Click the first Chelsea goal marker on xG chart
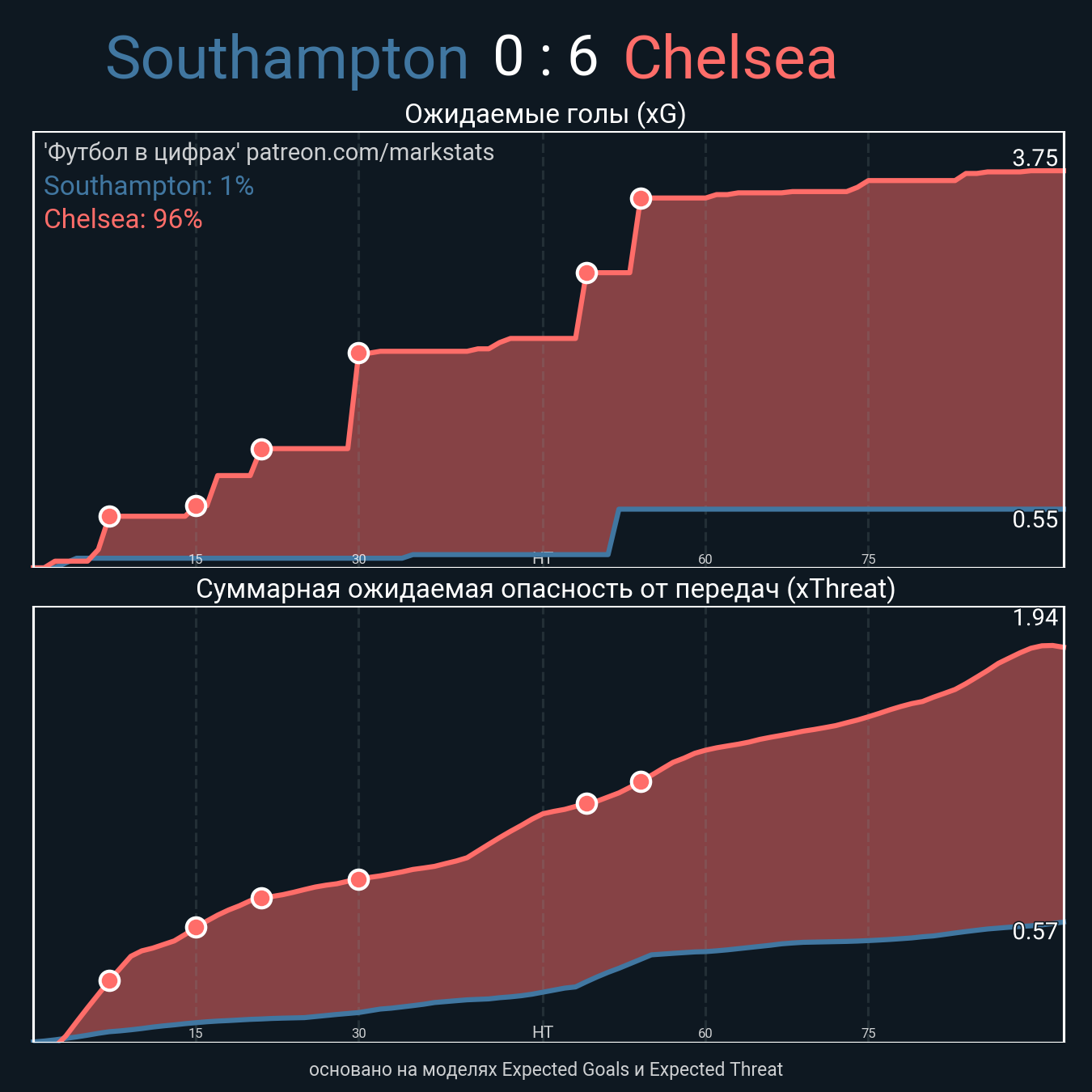 tap(109, 516)
